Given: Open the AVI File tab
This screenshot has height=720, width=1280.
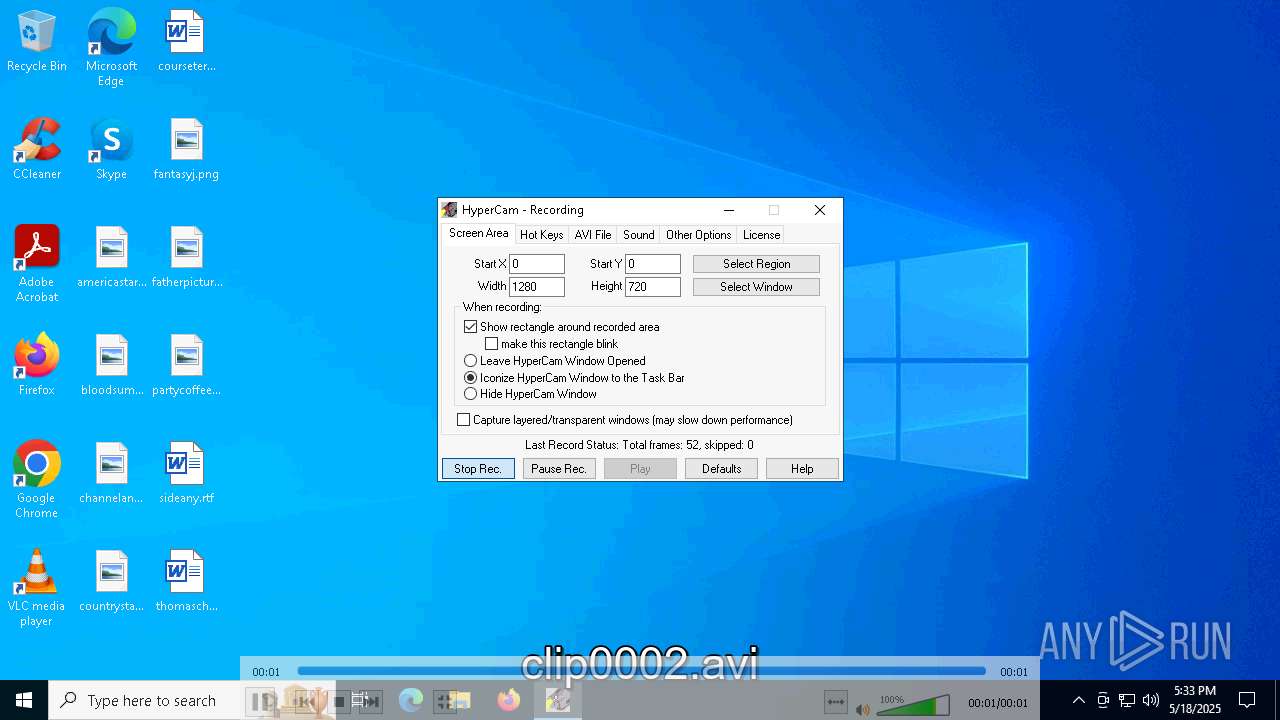Looking at the screenshot, I should coord(593,235).
